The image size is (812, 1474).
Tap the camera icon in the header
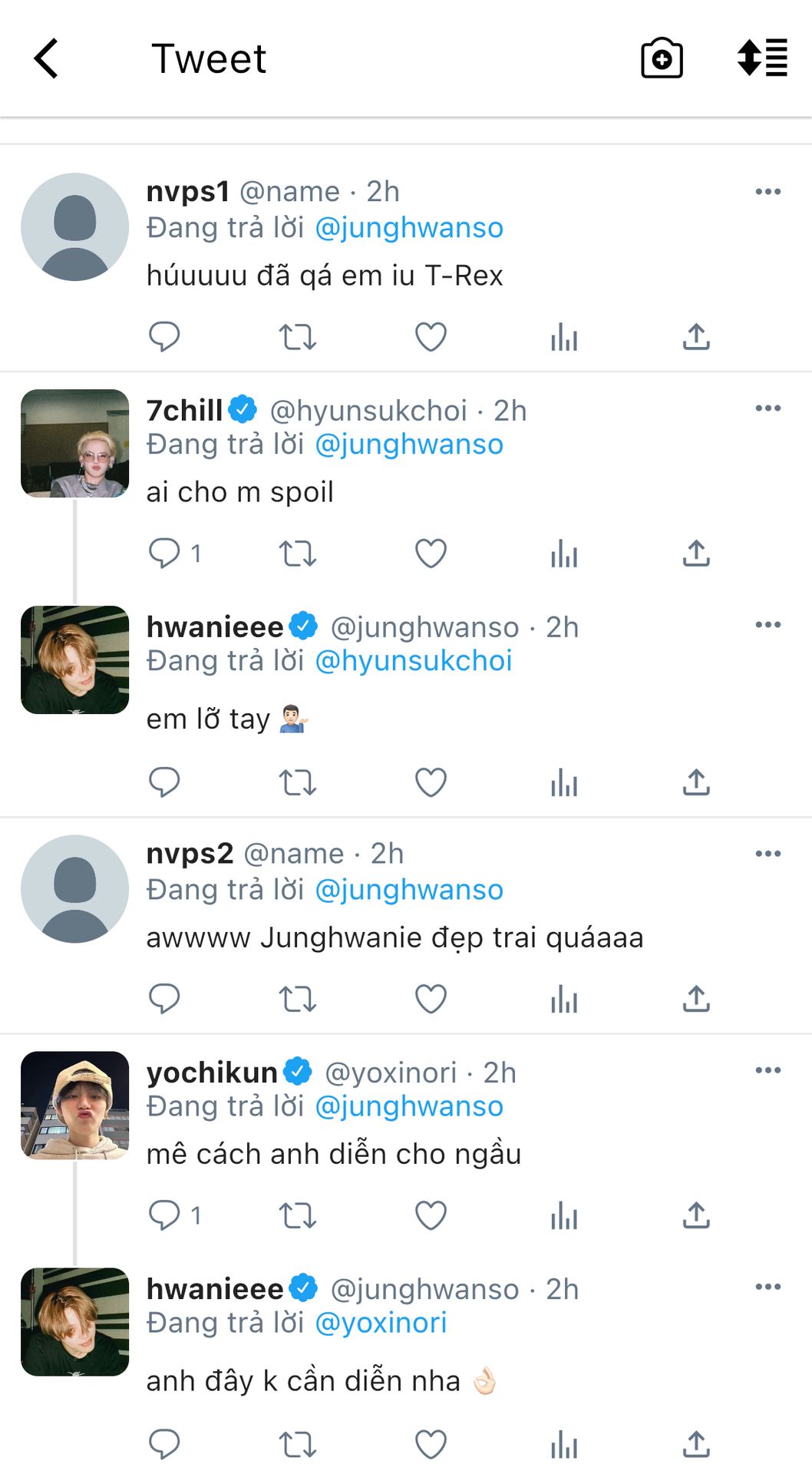(662, 58)
